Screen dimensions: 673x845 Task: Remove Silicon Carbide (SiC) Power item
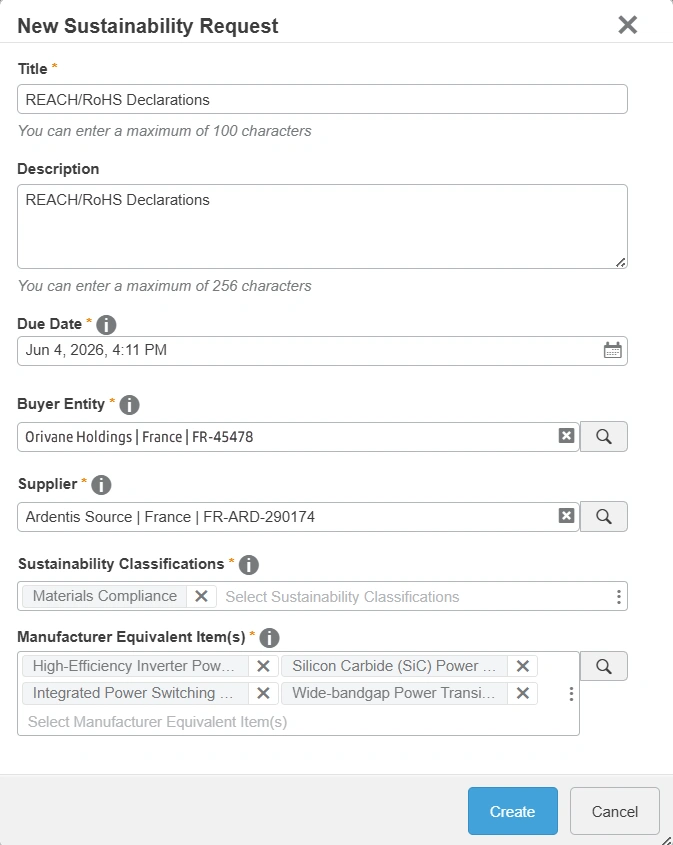522,666
